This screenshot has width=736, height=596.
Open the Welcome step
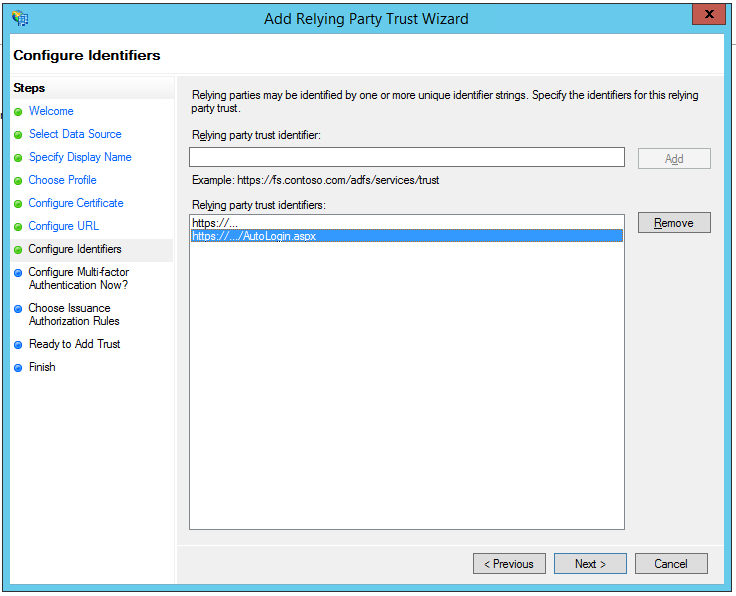coord(51,111)
